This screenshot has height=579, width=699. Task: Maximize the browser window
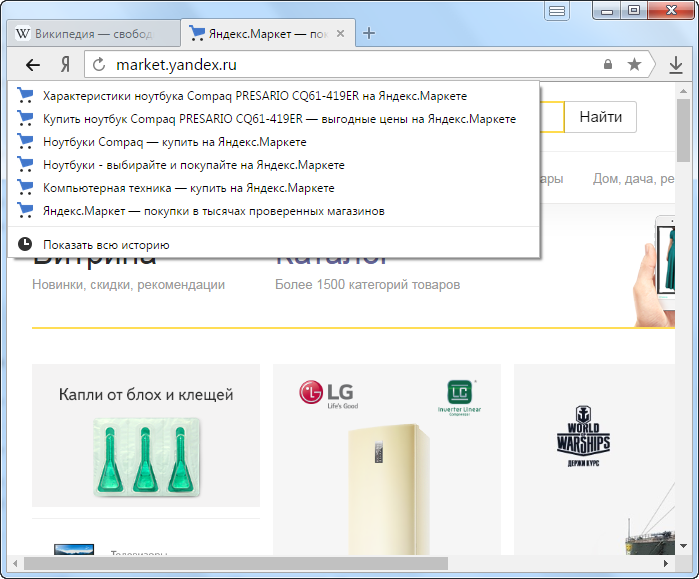pyautogui.click(x=634, y=10)
